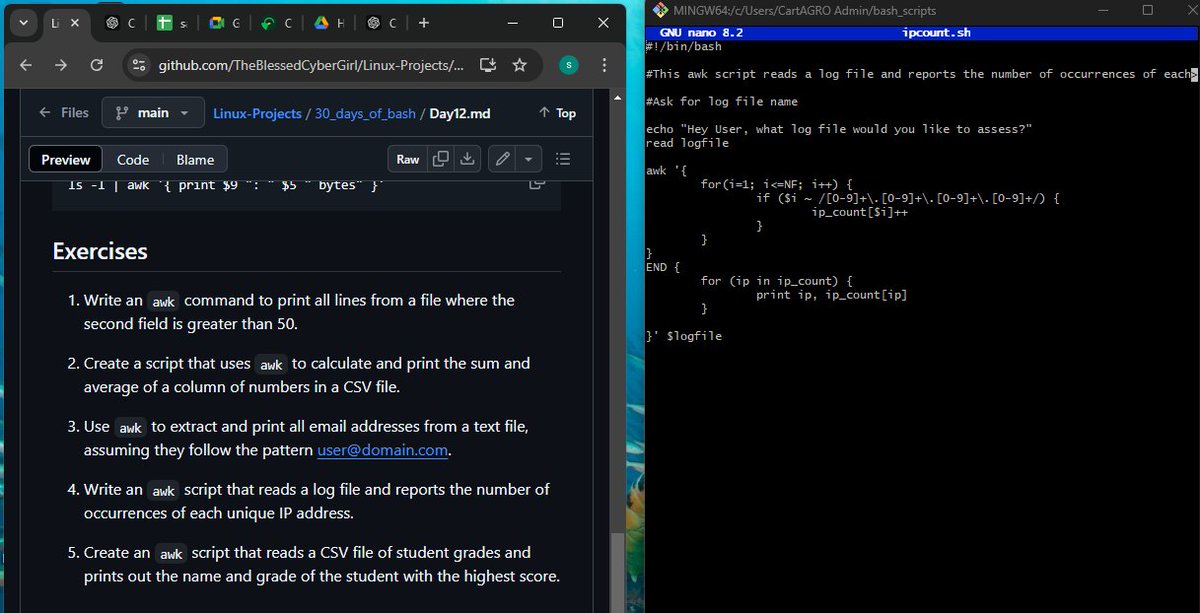Click the Raw button
This screenshot has width=1200, height=613.
click(x=407, y=158)
